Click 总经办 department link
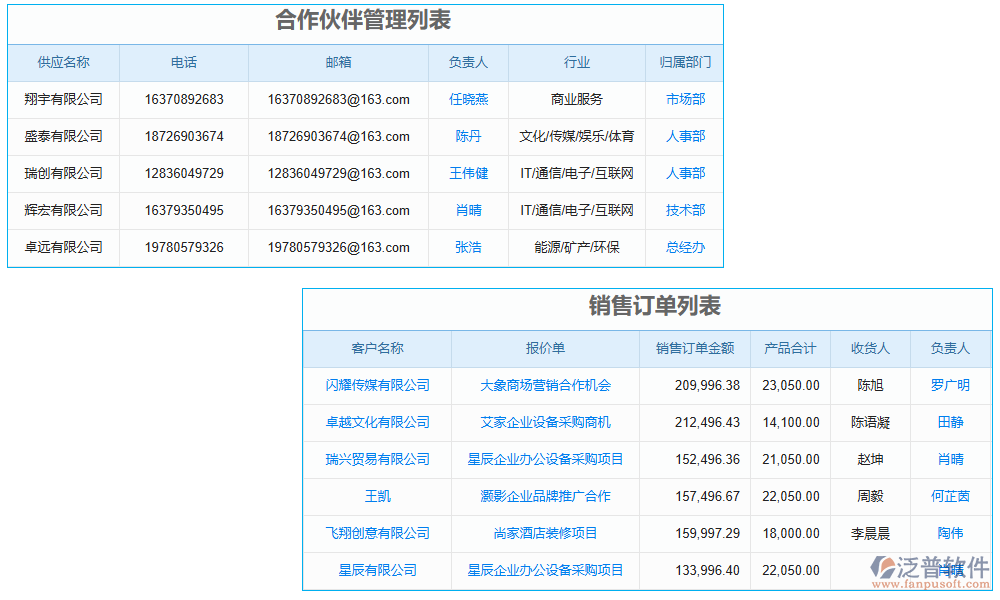Screen dimensions: 1000x600 point(685,247)
